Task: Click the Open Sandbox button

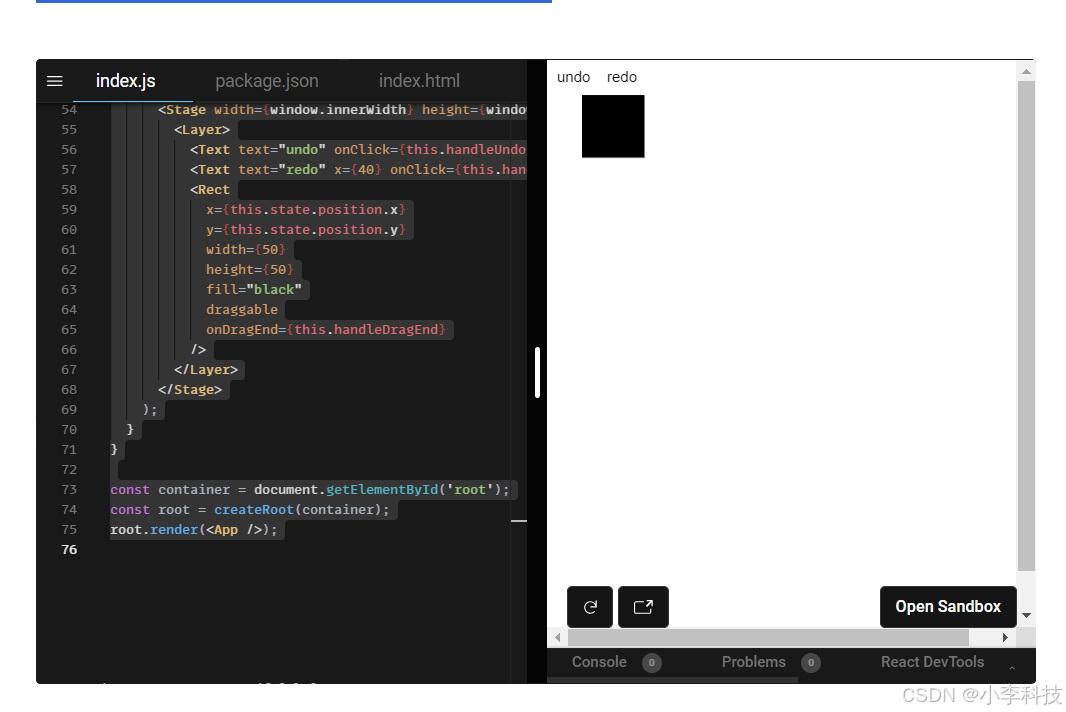Action: point(947,607)
